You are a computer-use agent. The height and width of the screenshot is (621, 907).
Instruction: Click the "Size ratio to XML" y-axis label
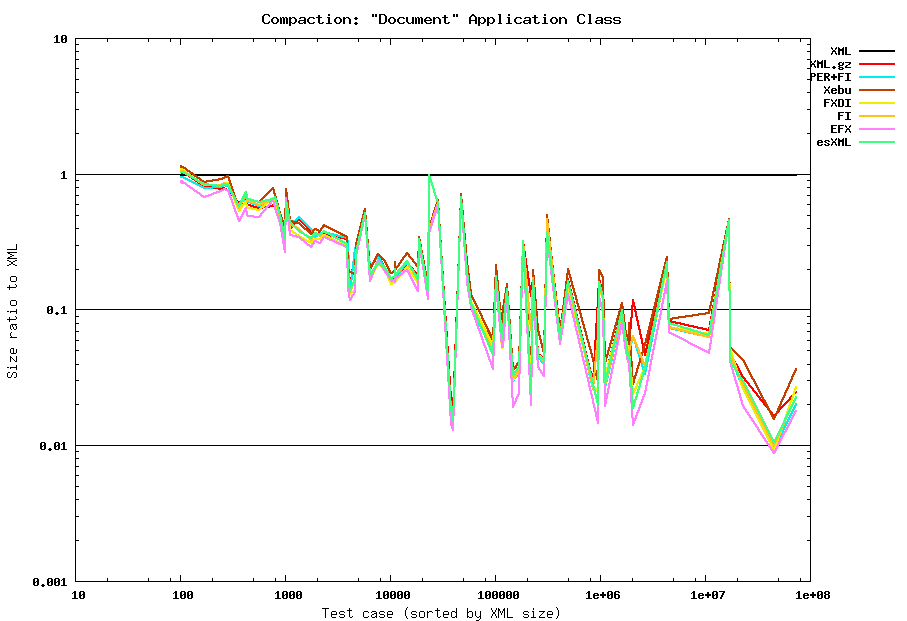coord(13,310)
